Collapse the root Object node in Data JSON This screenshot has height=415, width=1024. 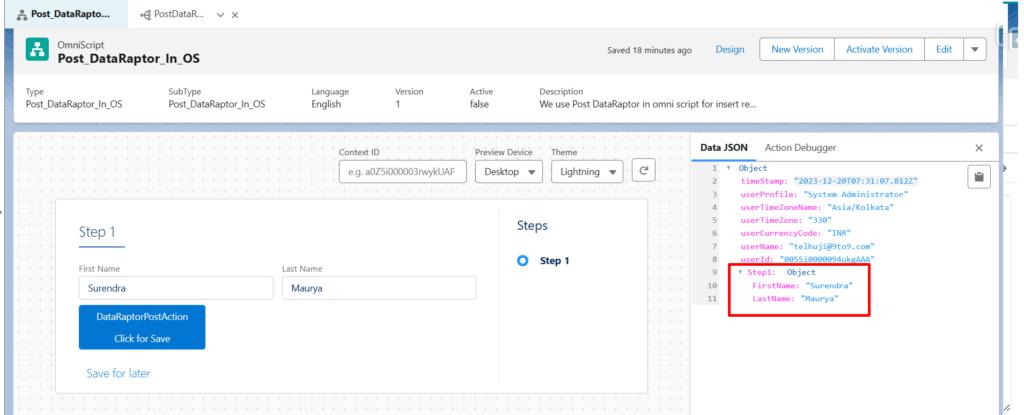728,168
